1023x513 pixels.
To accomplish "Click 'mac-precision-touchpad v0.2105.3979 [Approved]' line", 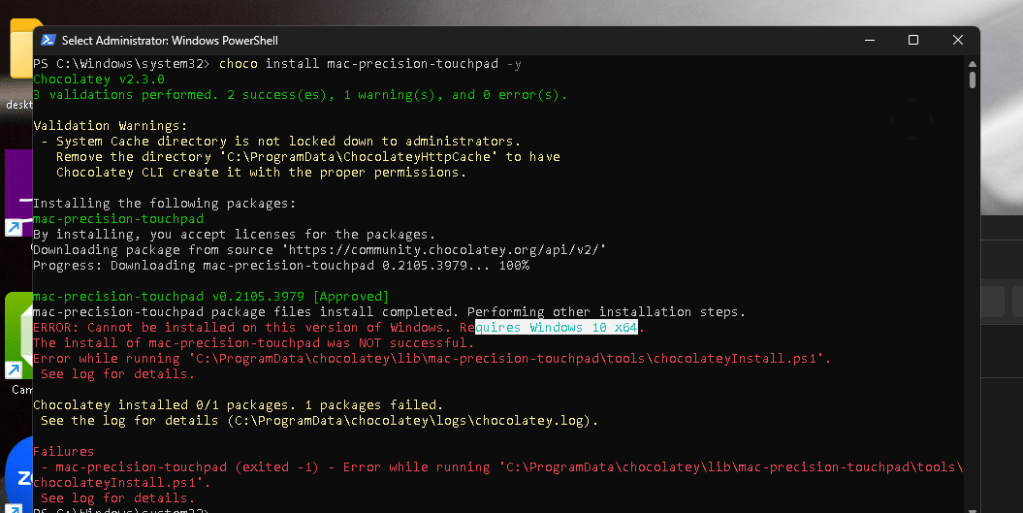I will (x=211, y=296).
